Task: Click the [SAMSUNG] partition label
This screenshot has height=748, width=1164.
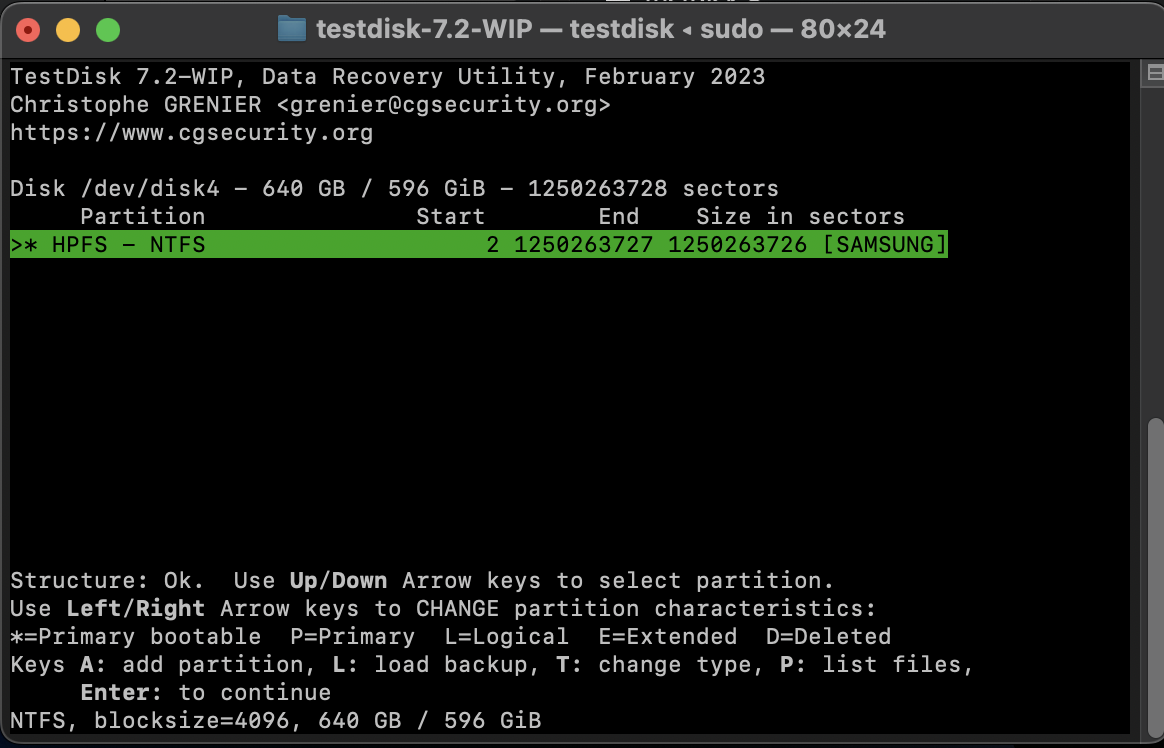Action: [x=885, y=244]
